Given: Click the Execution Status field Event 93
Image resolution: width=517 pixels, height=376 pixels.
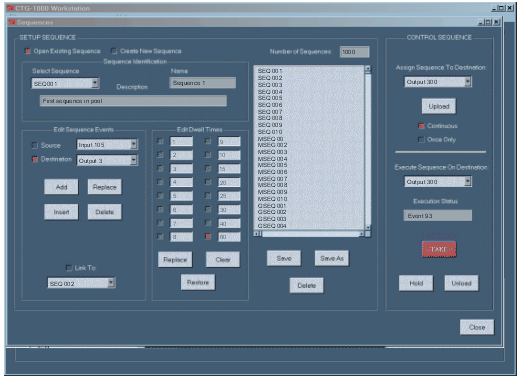Looking at the screenshot, I should coord(438,215).
